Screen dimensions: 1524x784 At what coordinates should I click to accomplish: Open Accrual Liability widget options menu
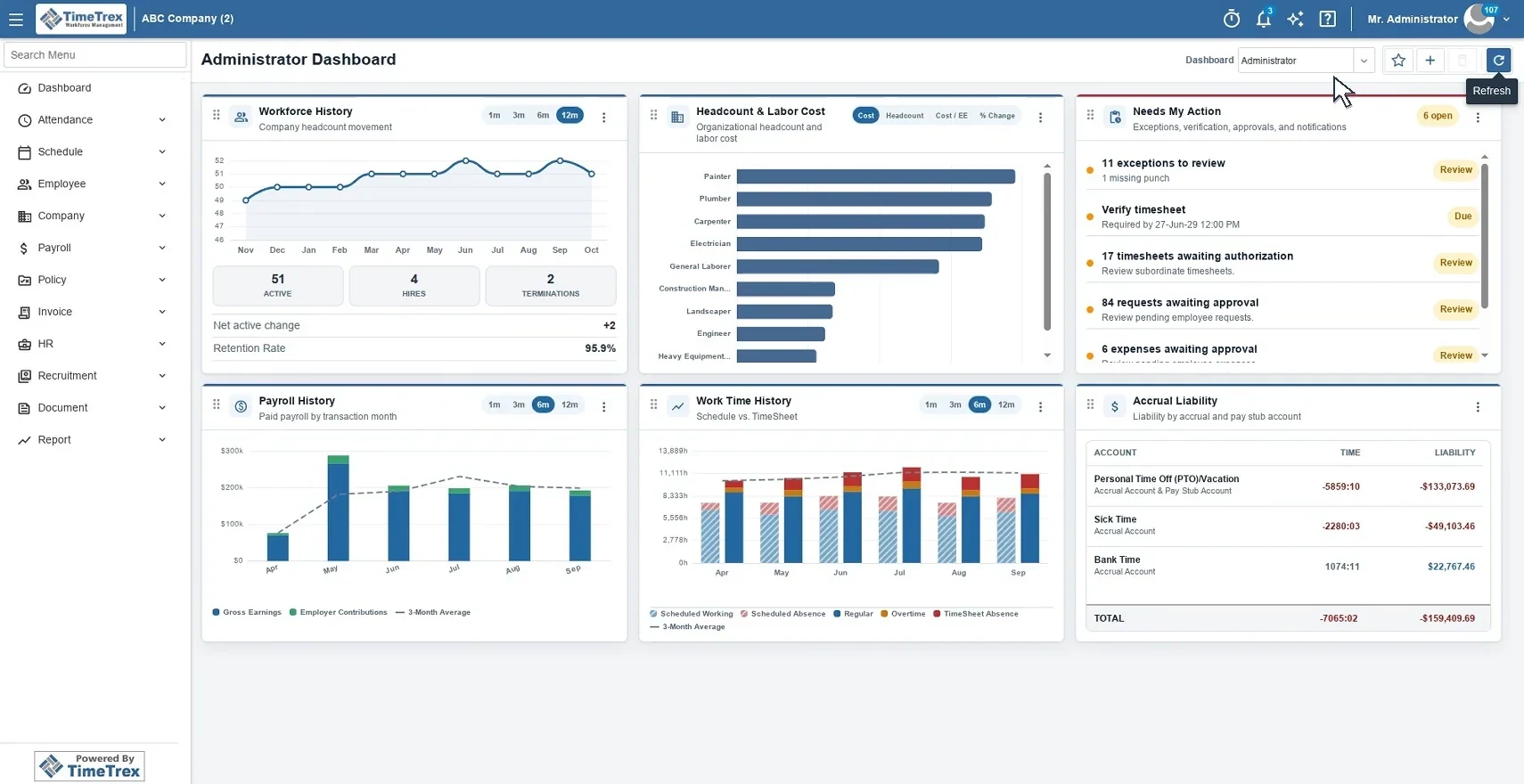[1478, 407]
